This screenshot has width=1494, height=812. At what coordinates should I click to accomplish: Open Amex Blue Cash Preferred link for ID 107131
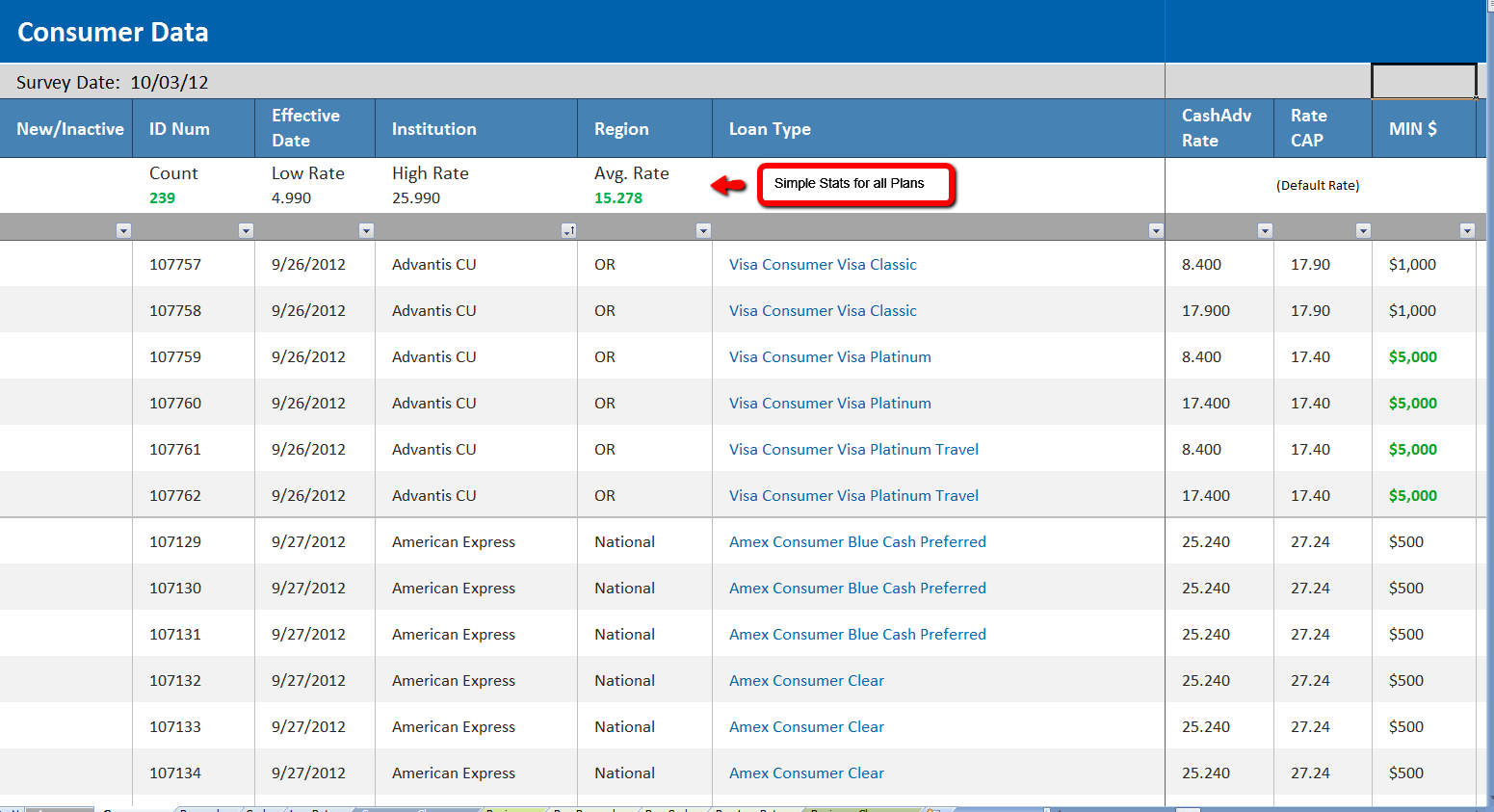click(857, 634)
